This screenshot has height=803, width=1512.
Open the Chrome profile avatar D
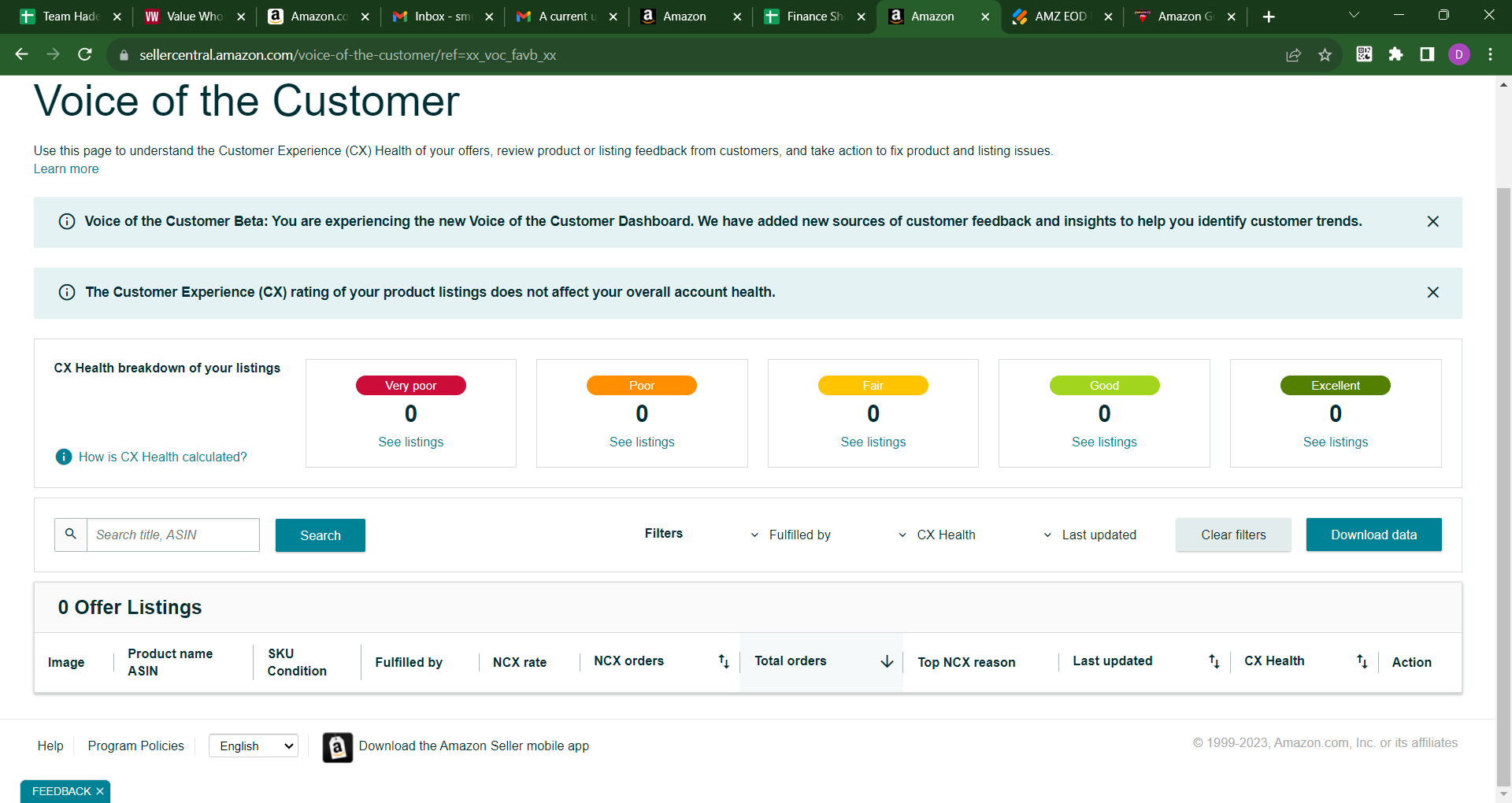[1459, 54]
